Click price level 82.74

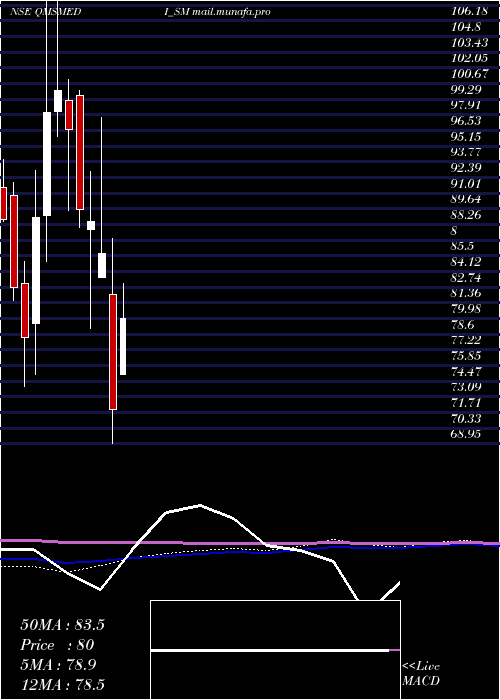coord(466,277)
